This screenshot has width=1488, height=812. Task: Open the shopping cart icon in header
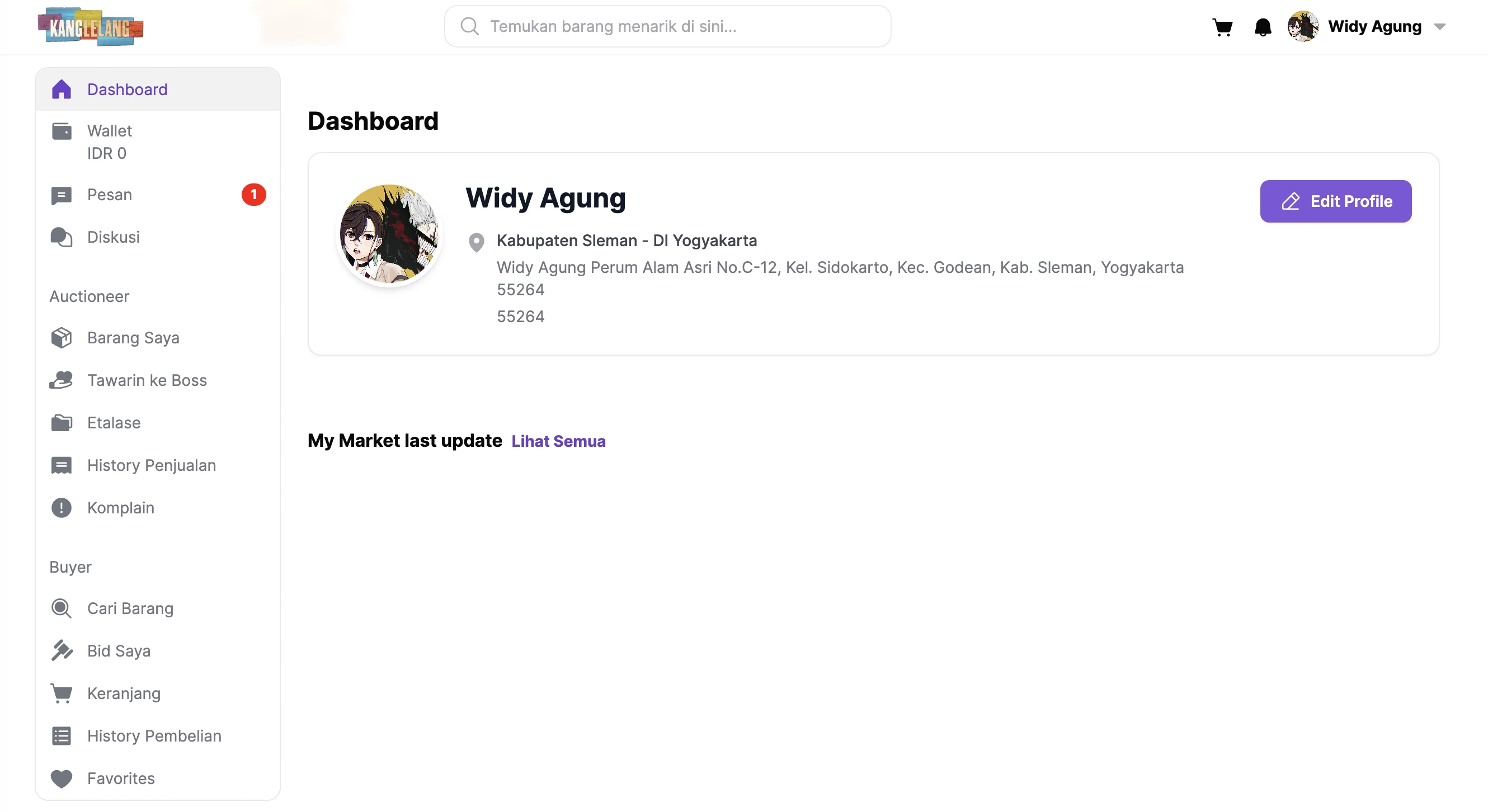(x=1222, y=27)
